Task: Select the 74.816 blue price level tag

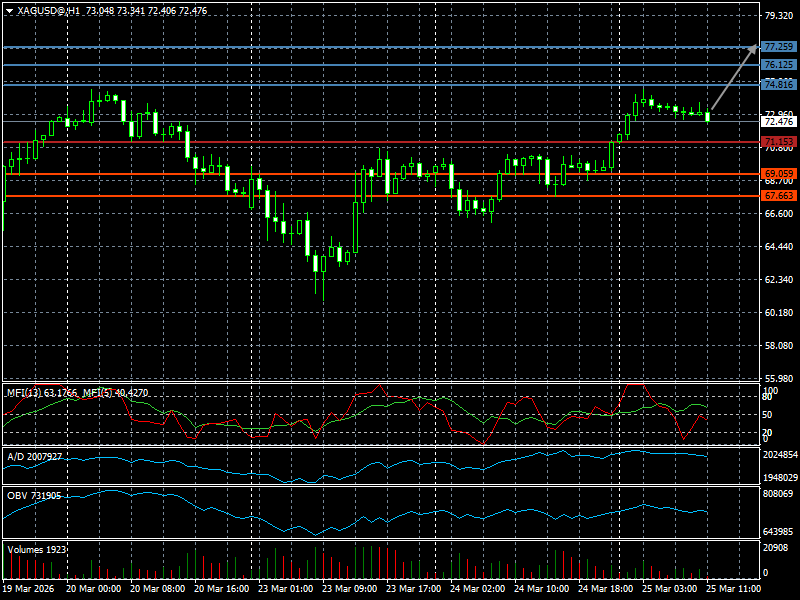Action: 778,85
